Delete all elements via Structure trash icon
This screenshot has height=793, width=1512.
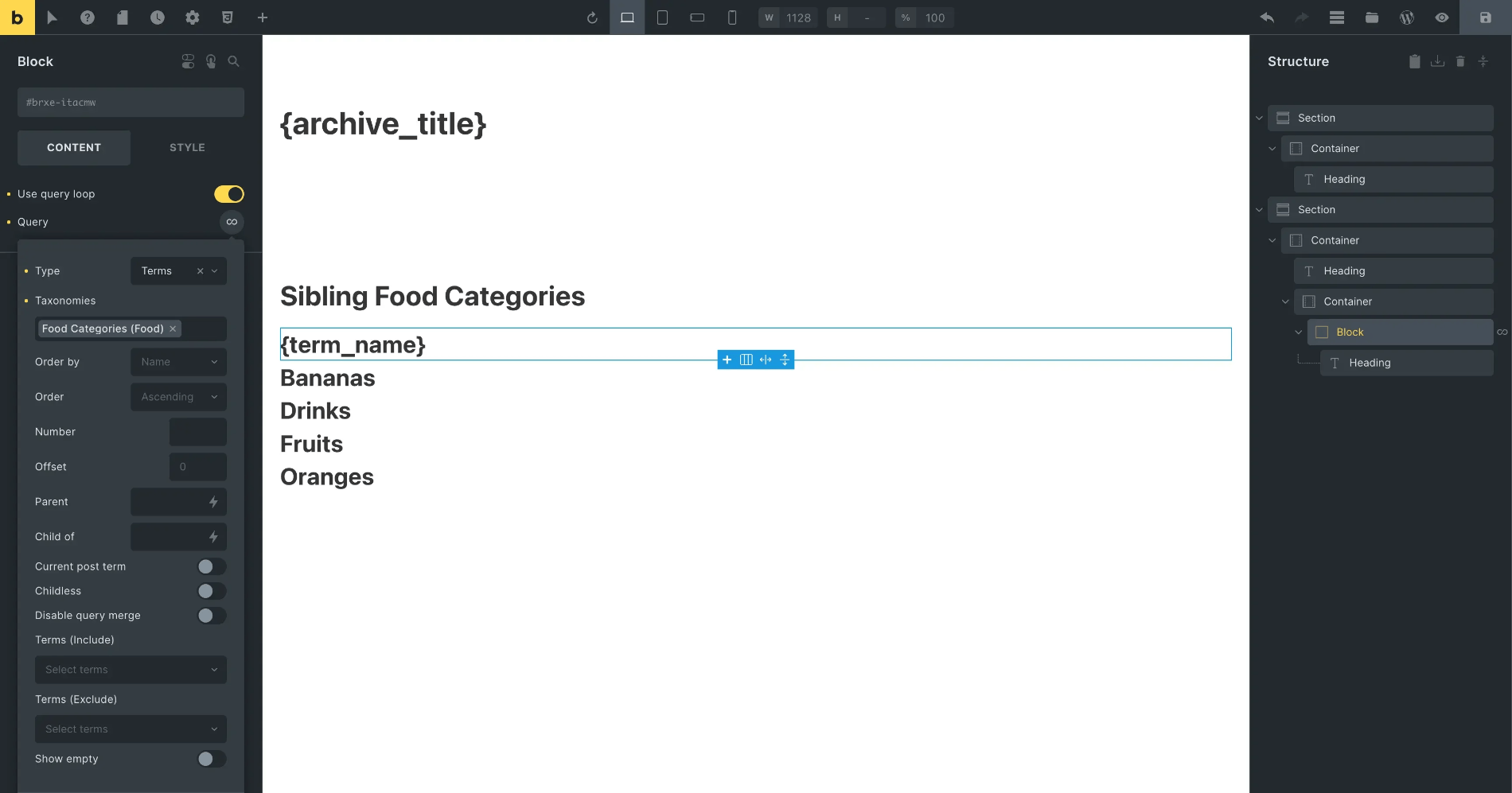(1460, 61)
